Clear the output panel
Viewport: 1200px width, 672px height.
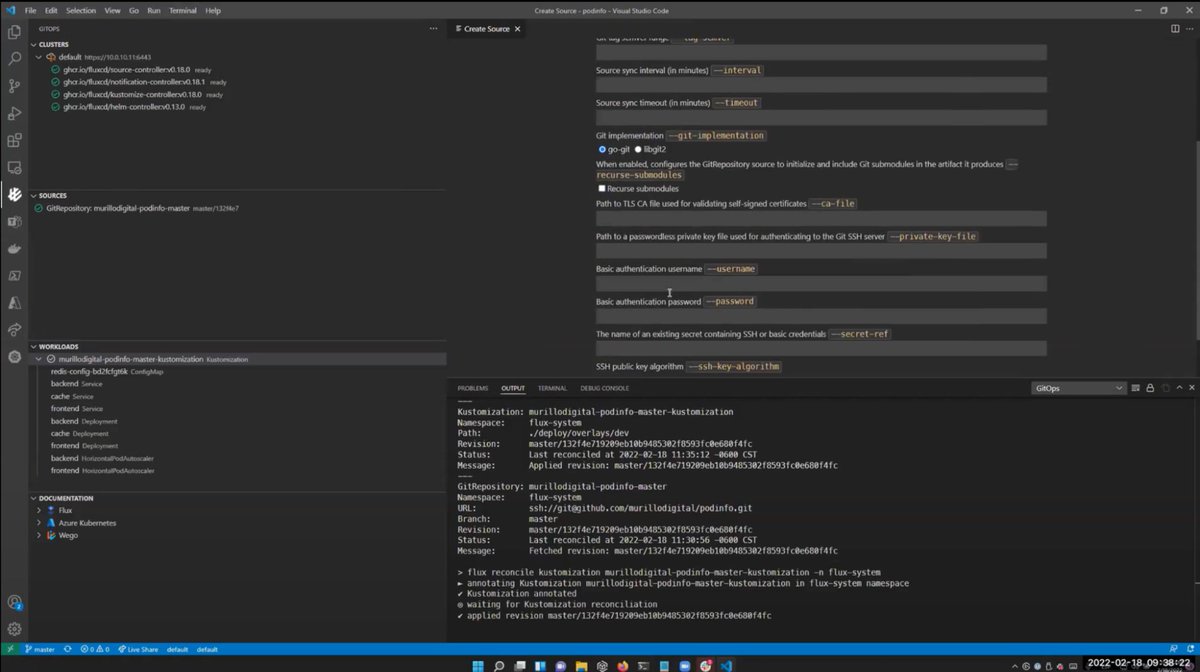(x=1136, y=388)
